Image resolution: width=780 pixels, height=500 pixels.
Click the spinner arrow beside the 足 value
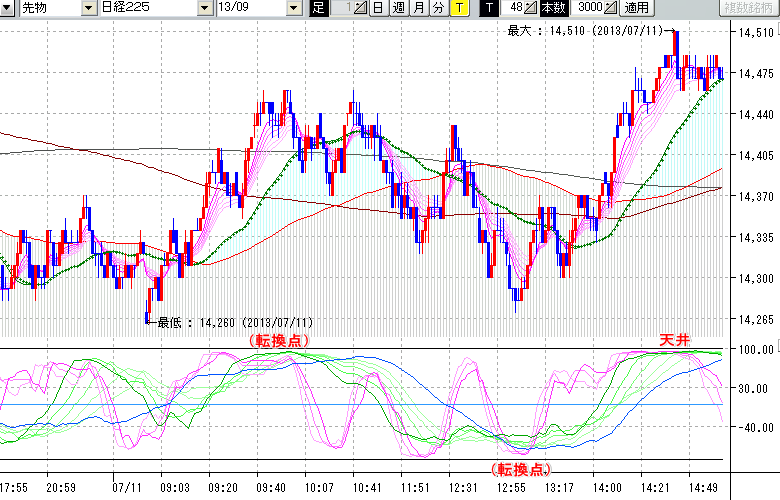tap(361, 9)
